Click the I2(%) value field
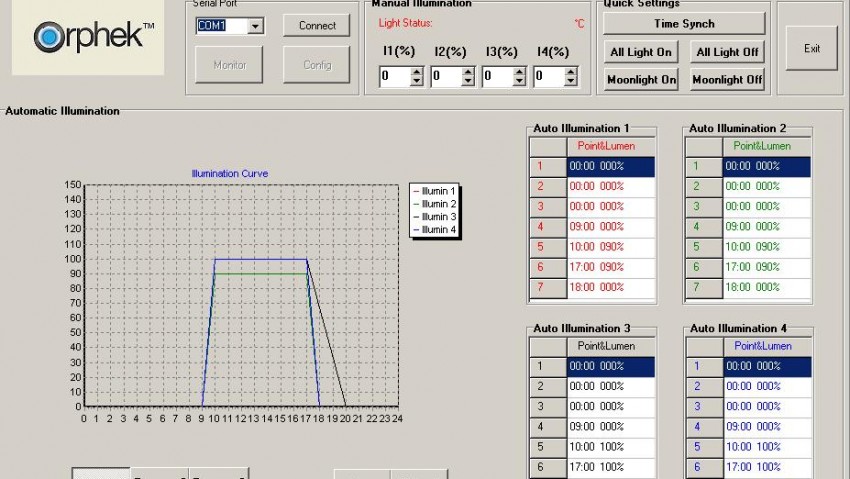850x479 pixels. [x=446, y=76]
